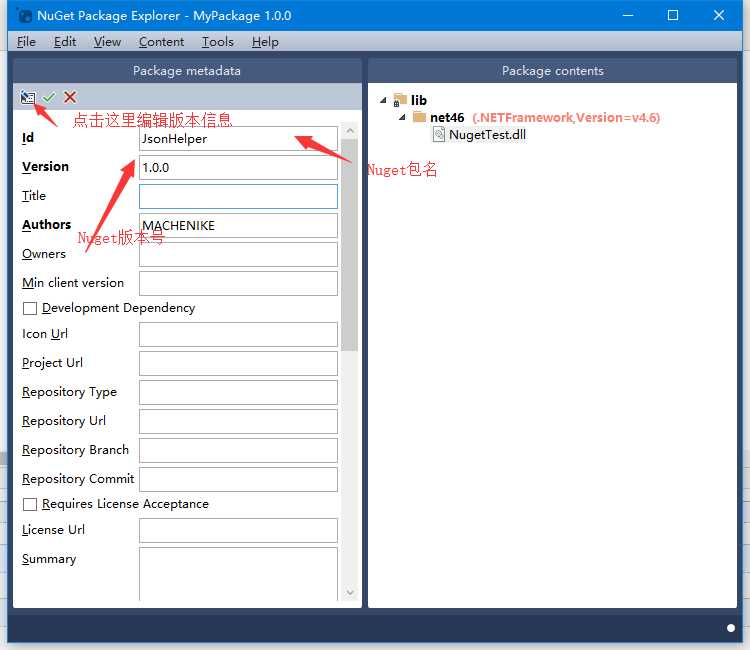Image resolution: width=750 pixels, height=650 pixels.
Task: Click the edit metadata source icon
Action: tap(28, 97)
